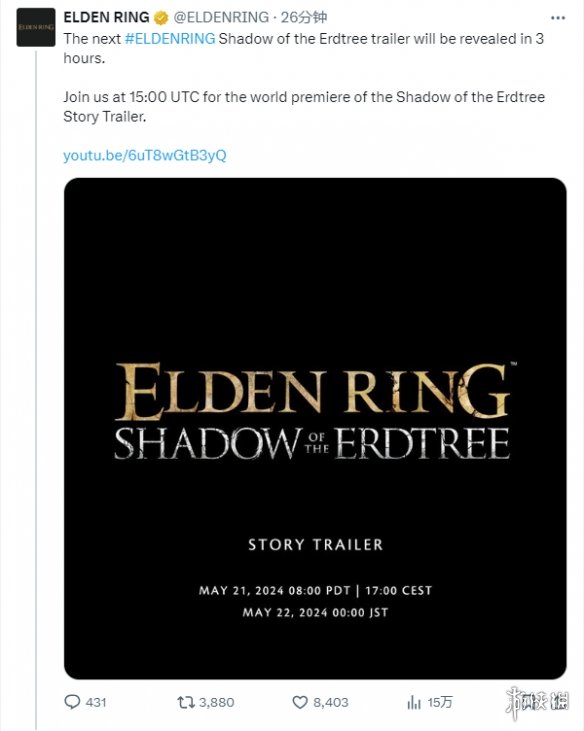Click the 431 replies count
Viewport: 584px width, 731px height.
pos(96,703)
